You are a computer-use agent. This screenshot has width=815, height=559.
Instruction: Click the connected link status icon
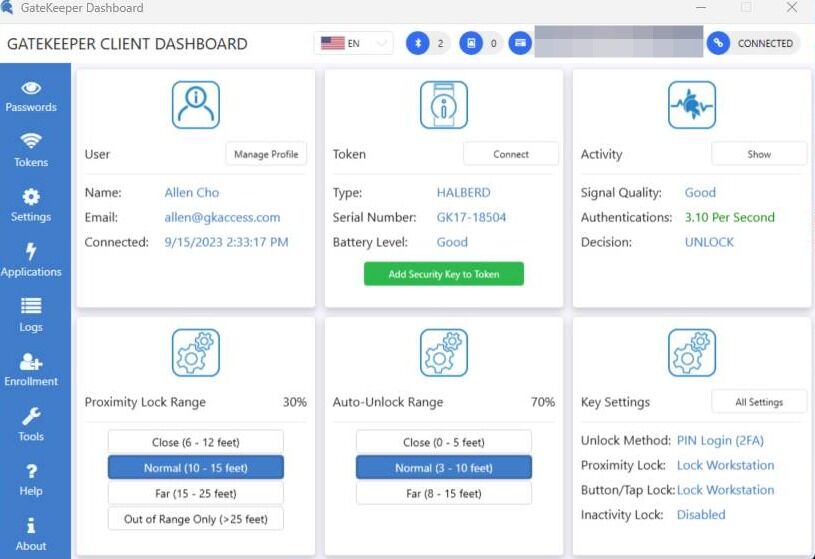click(x=718, y=43)
